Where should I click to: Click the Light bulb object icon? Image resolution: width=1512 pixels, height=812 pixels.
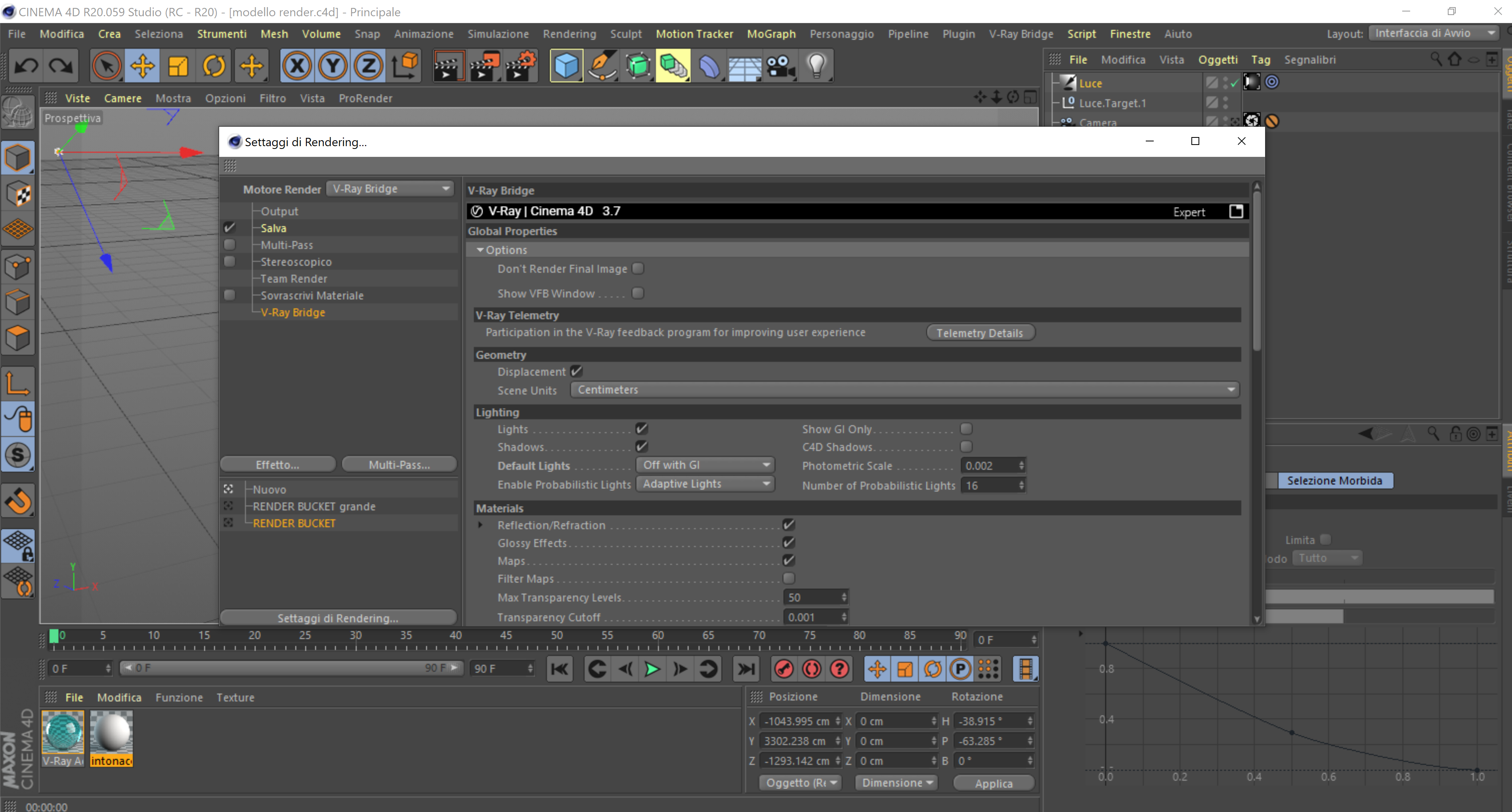click(816, 66)
